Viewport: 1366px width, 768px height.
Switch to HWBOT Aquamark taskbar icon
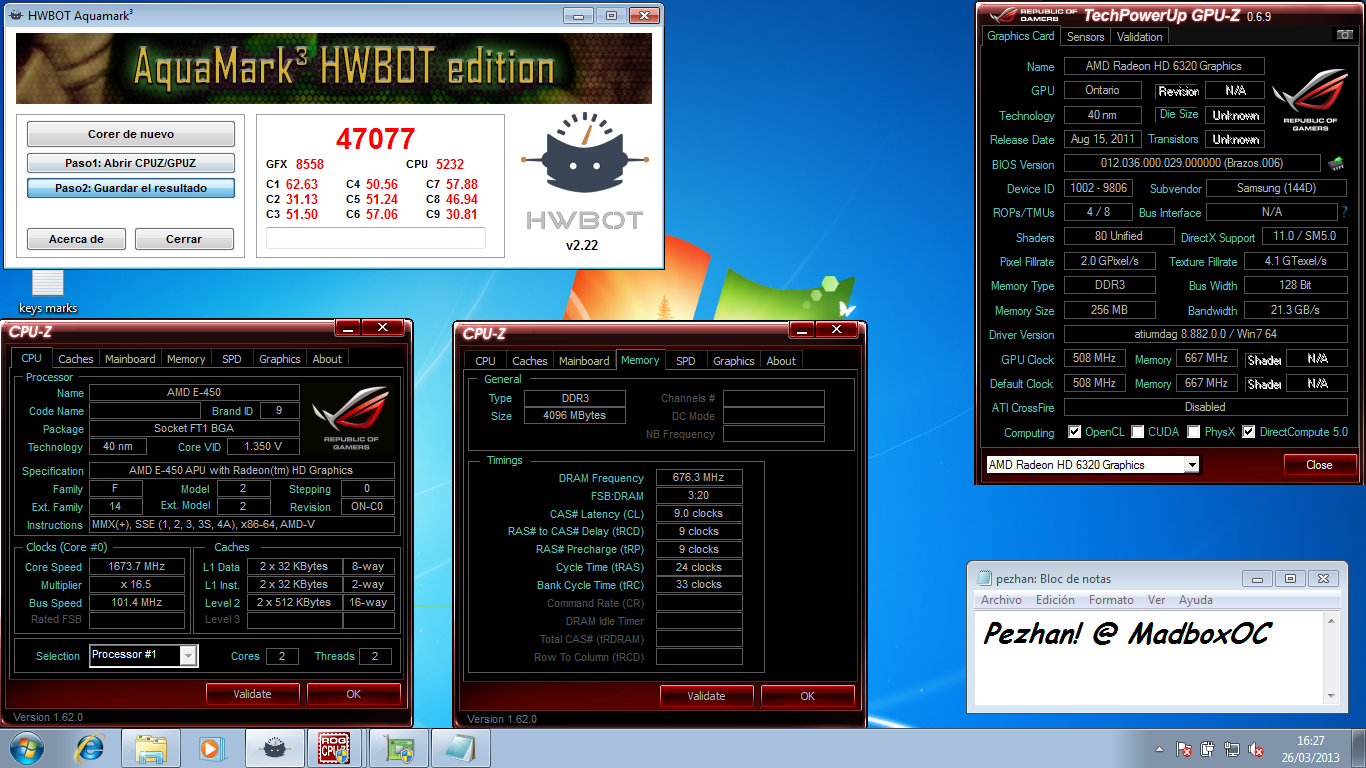tap(274, 748)
